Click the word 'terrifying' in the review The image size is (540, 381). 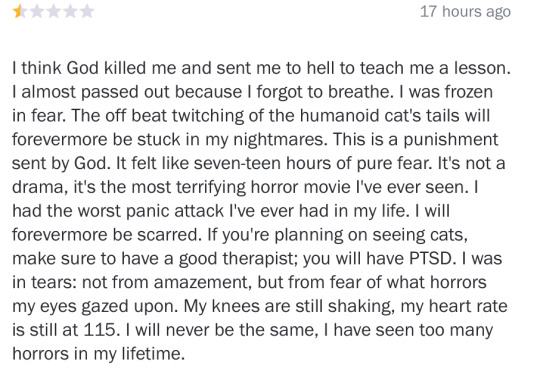(x=211, y=188)
